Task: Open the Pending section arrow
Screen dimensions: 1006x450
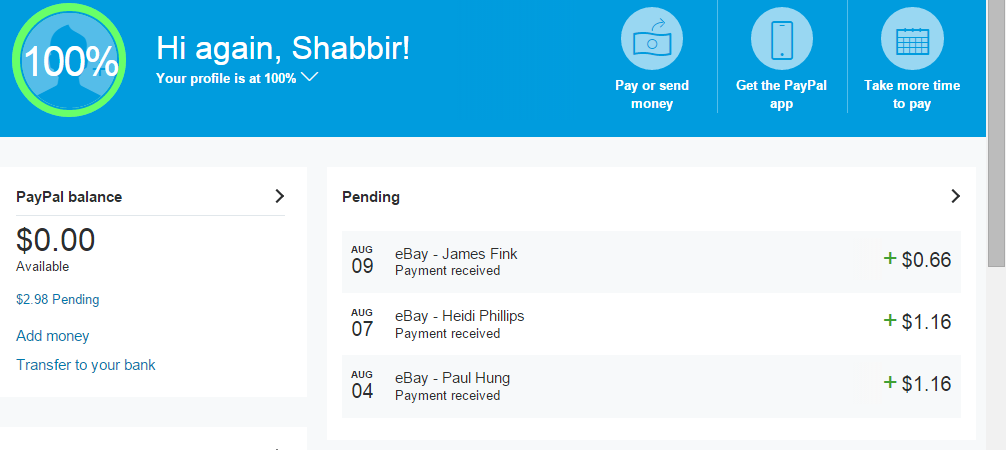Action: coord(955,196)
